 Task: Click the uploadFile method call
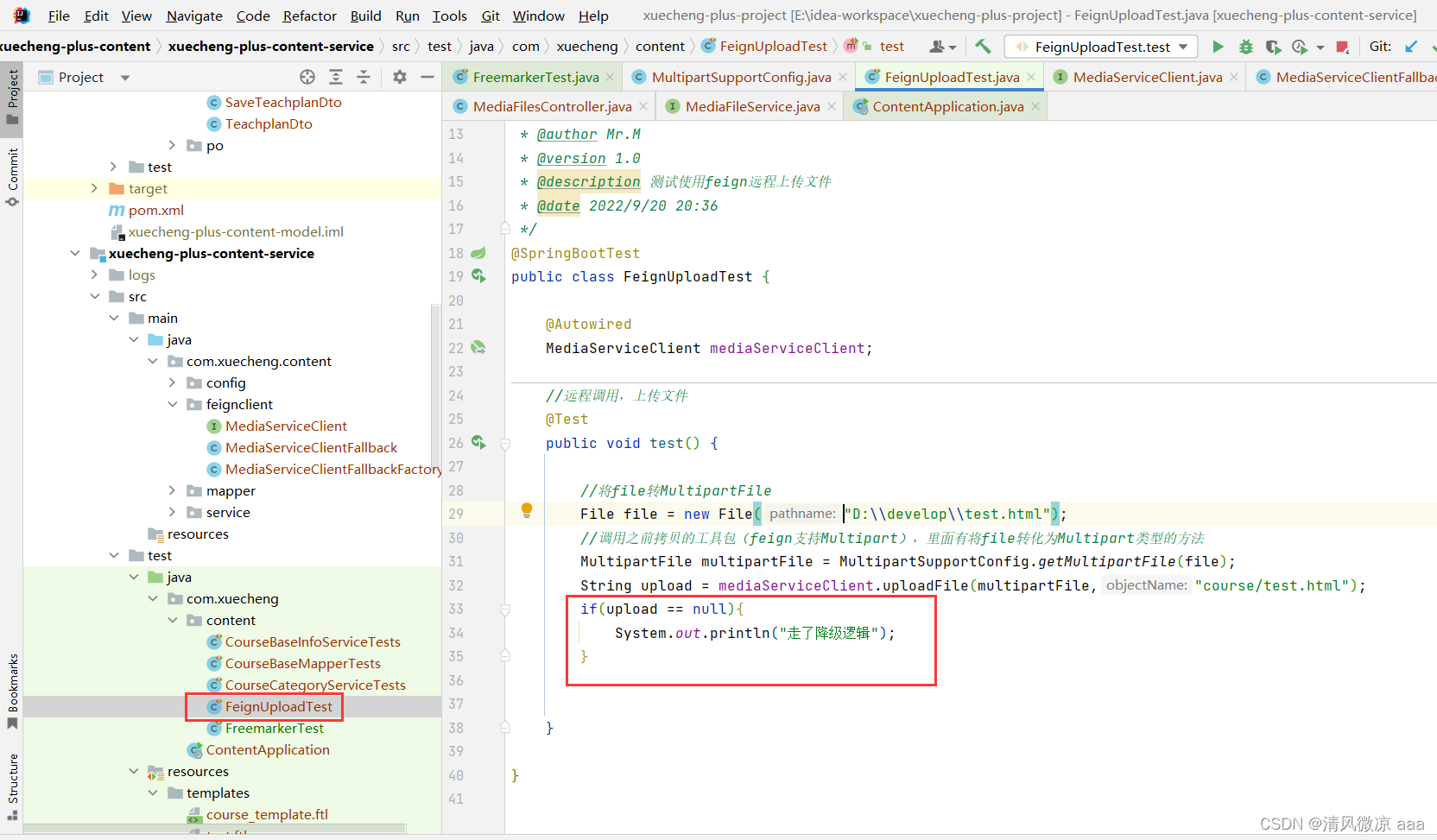(925, 585)
